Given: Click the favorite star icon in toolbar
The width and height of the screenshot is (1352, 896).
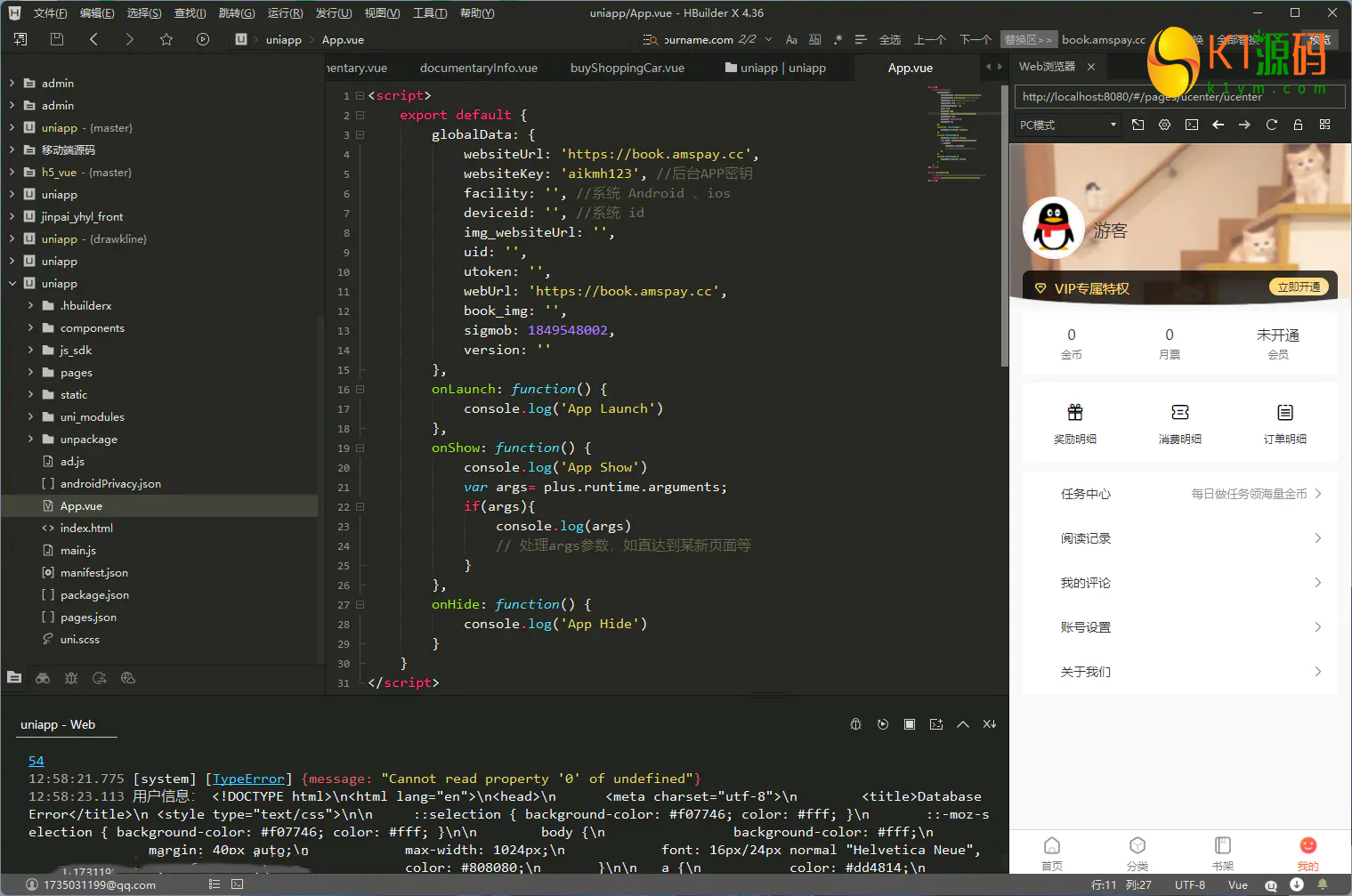Looking at the screenshot, I should (x=166, y=39).
